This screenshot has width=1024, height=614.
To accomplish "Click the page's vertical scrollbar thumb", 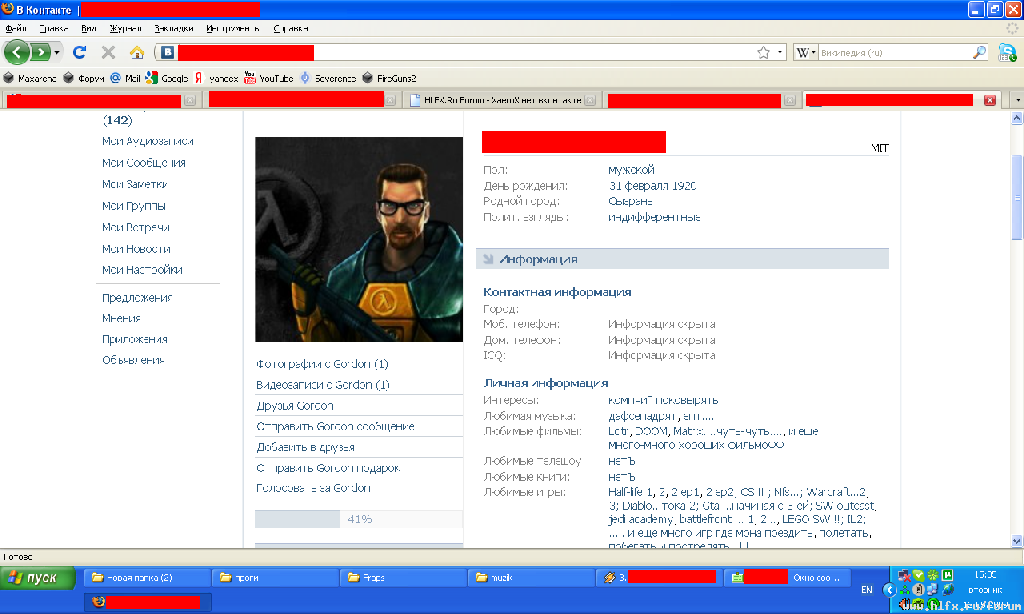I will click(1017, 198).
